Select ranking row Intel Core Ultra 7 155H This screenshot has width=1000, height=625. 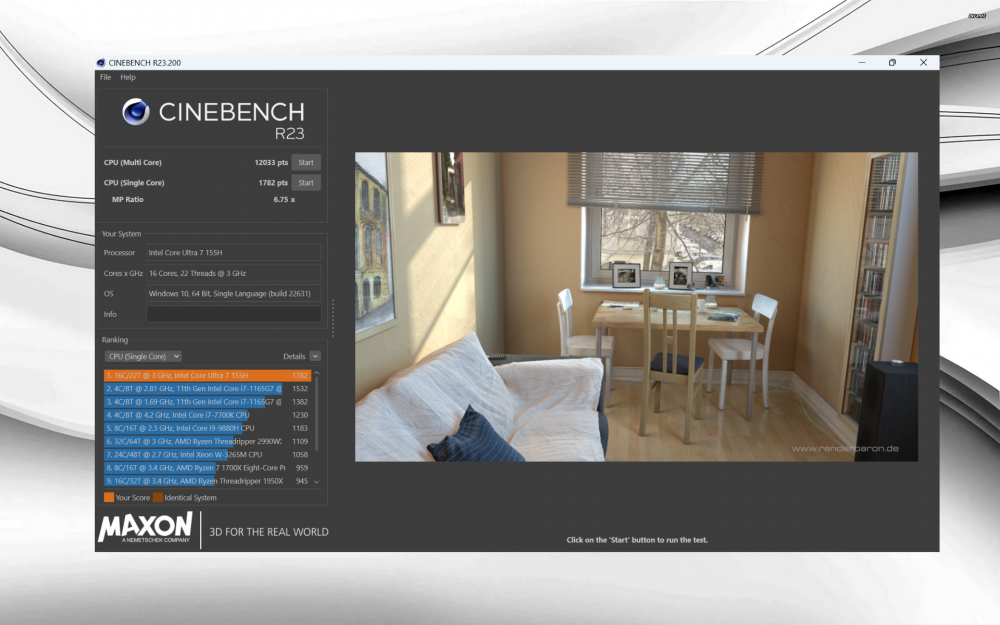click(x=207, y=376)
